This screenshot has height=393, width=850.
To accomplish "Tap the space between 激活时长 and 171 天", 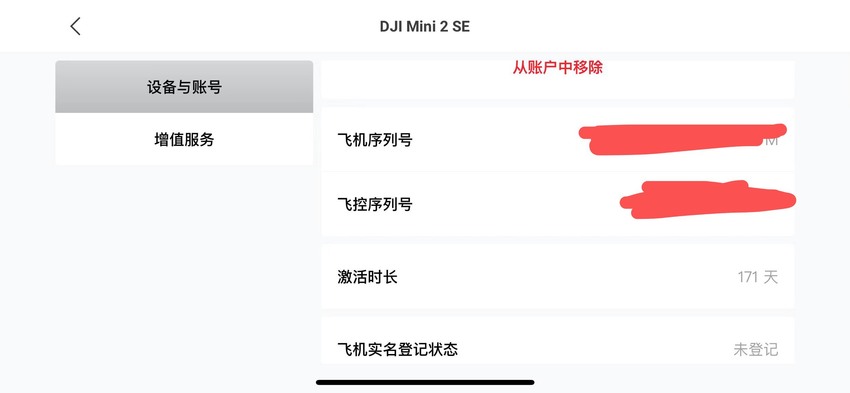I will coord(567,277).
